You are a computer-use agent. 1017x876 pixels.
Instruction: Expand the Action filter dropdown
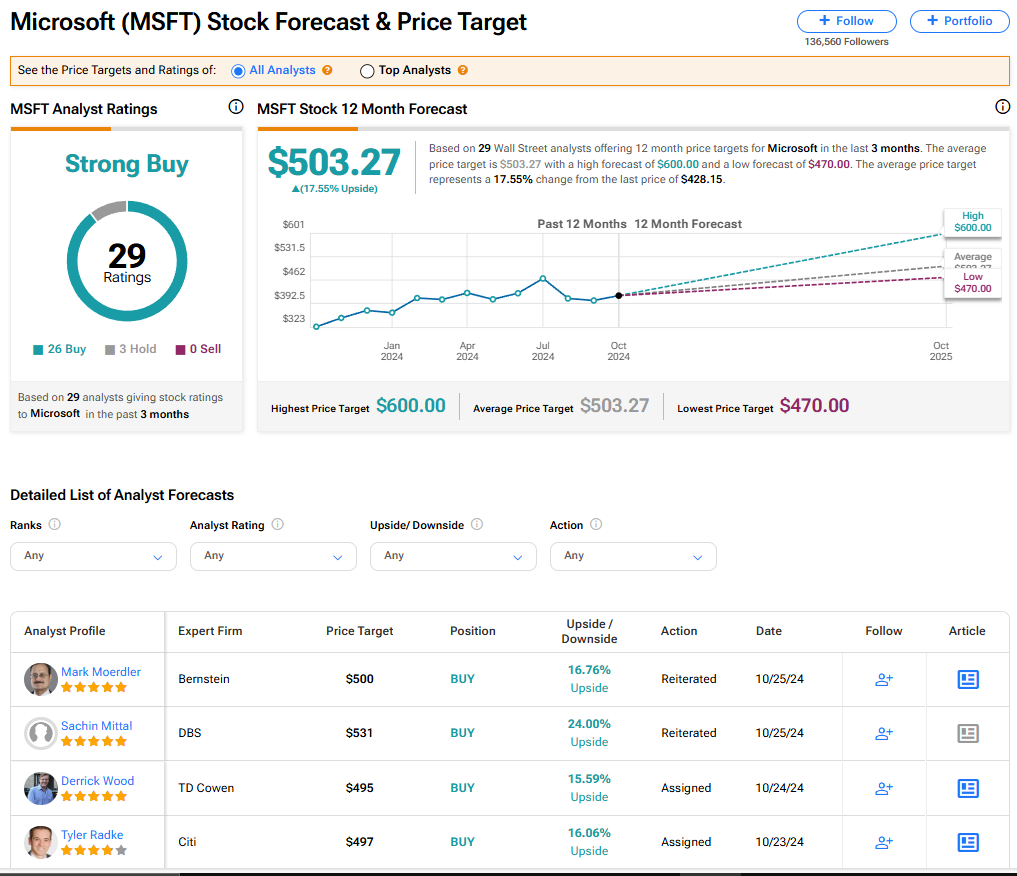click(x=633, y=556)
